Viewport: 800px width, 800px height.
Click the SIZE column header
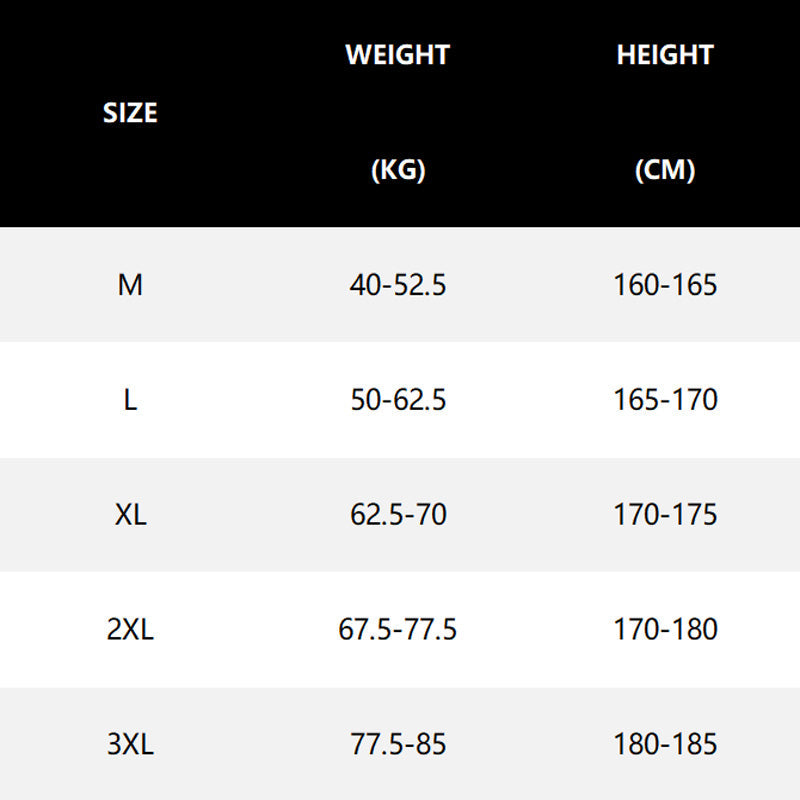pos(130,113)
